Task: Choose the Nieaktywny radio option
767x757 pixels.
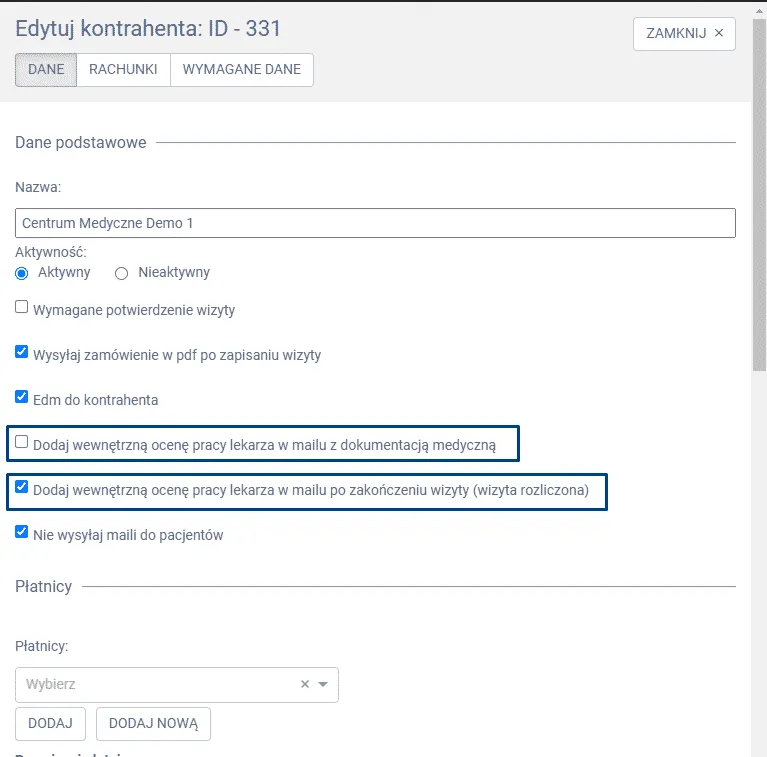Action: pos(122,273)
